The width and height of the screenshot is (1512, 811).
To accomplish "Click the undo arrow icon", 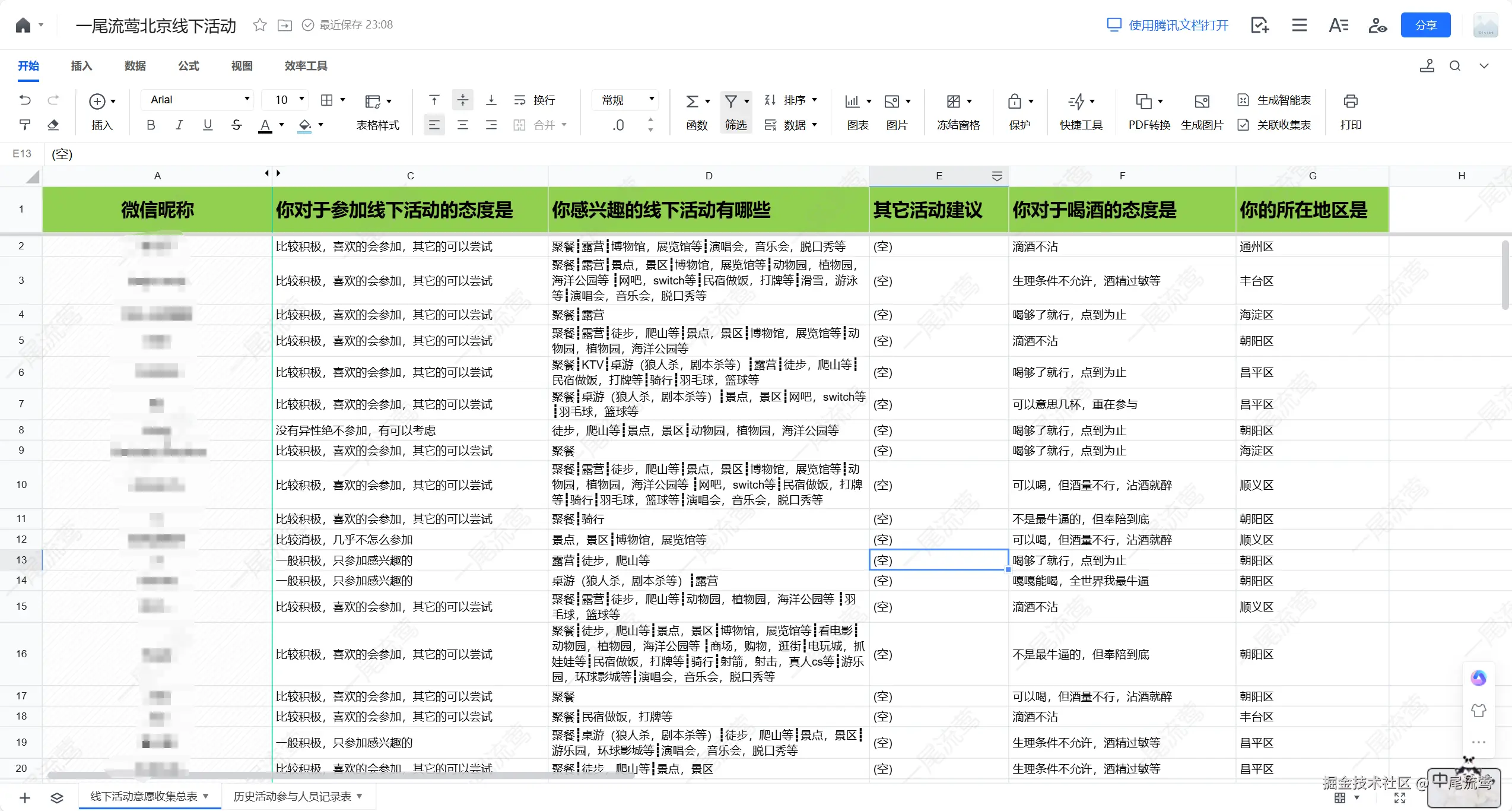I will click(25, 100).
